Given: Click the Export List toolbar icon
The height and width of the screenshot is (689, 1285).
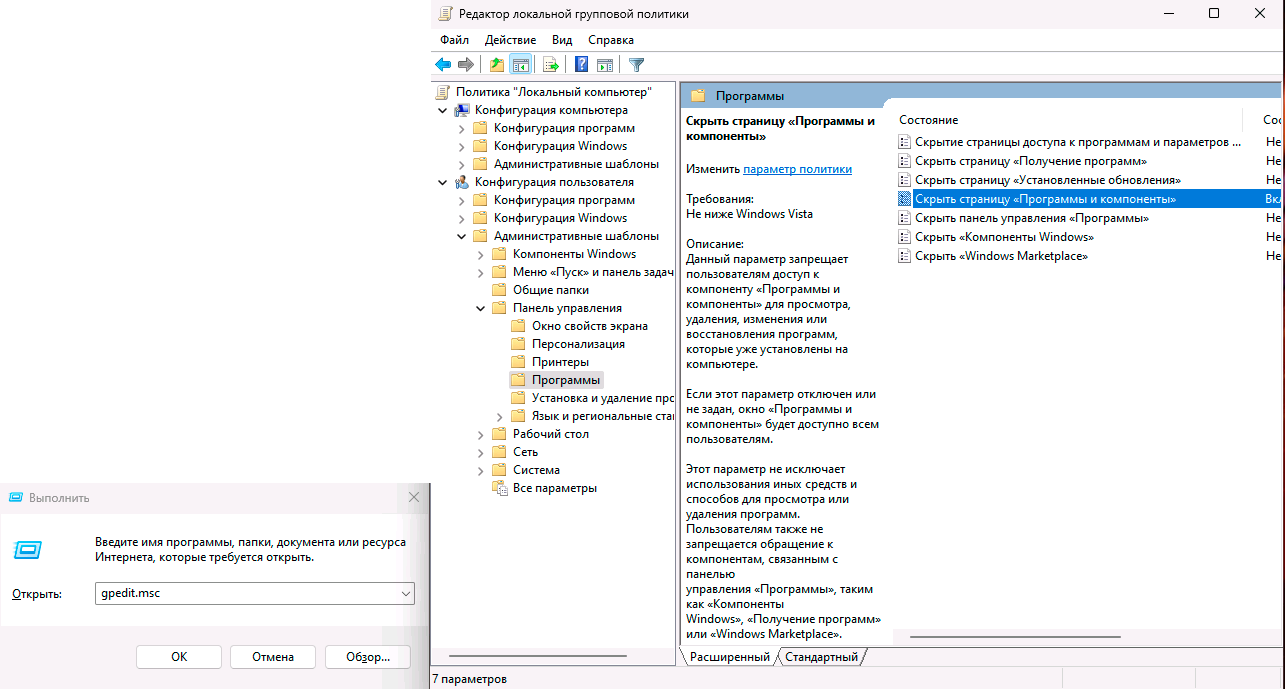Looking at the screenshot, I should click(550, 65).
